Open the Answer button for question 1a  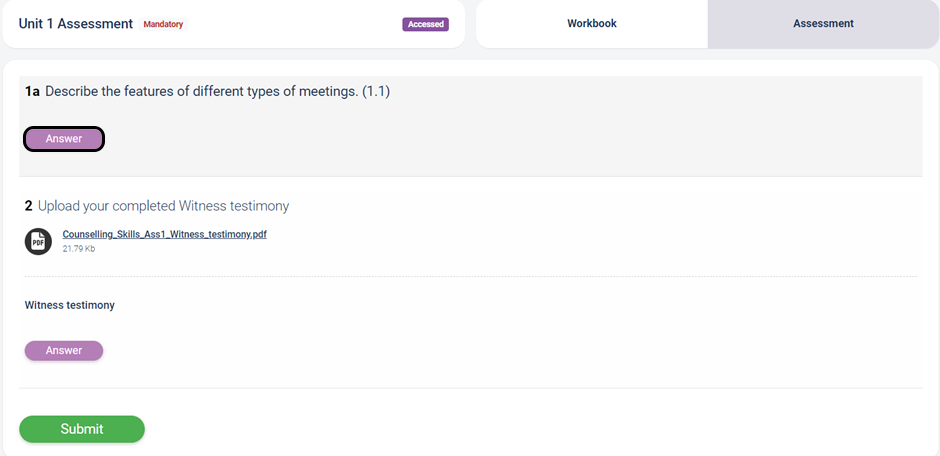point(64,139)
